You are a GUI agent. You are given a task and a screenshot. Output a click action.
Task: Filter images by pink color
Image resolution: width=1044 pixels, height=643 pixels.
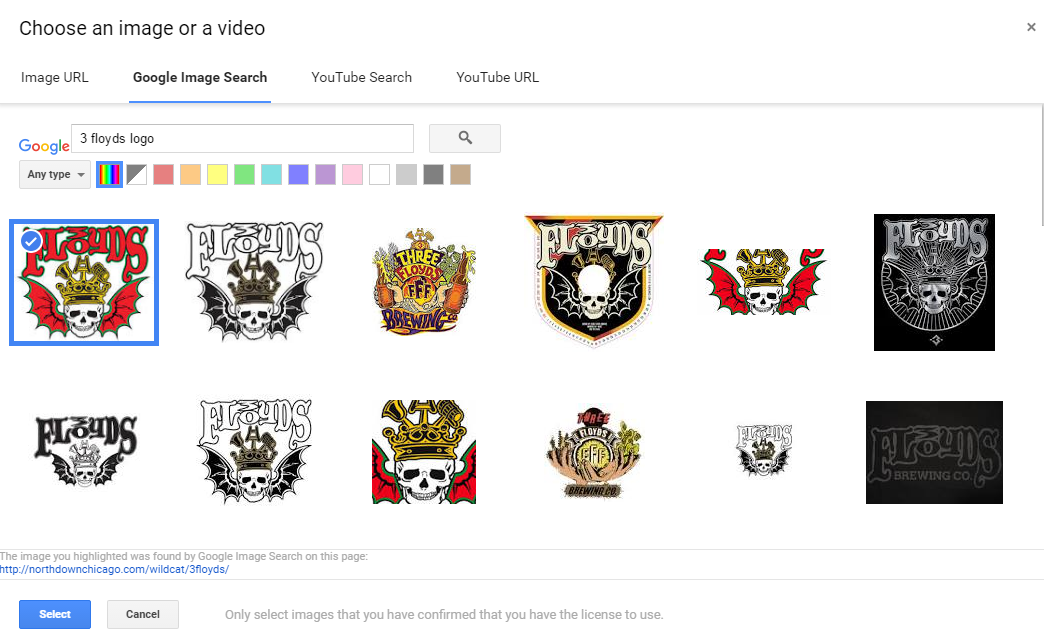click(352, 175)
